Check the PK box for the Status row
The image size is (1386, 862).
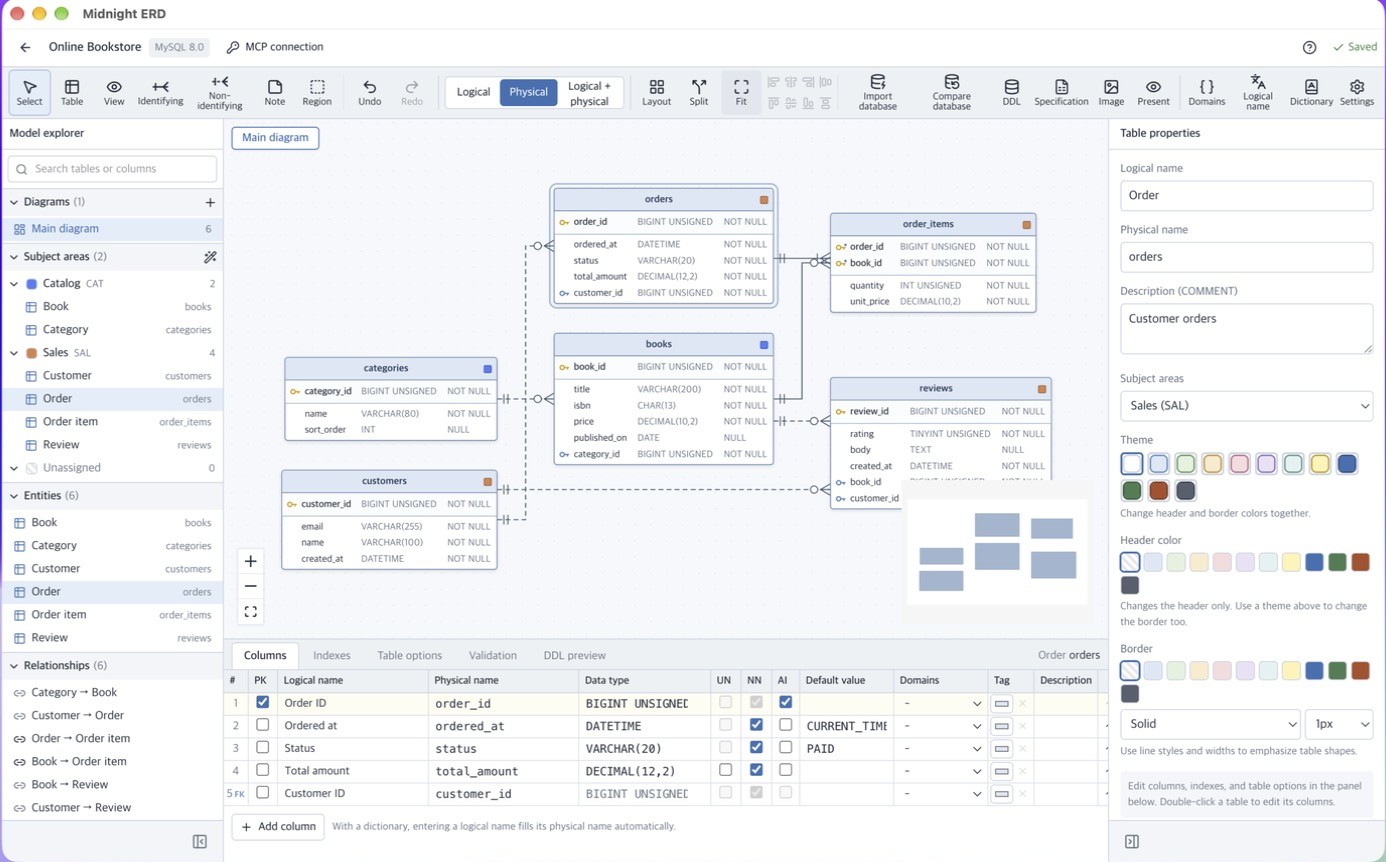click(x=262, y=748)
